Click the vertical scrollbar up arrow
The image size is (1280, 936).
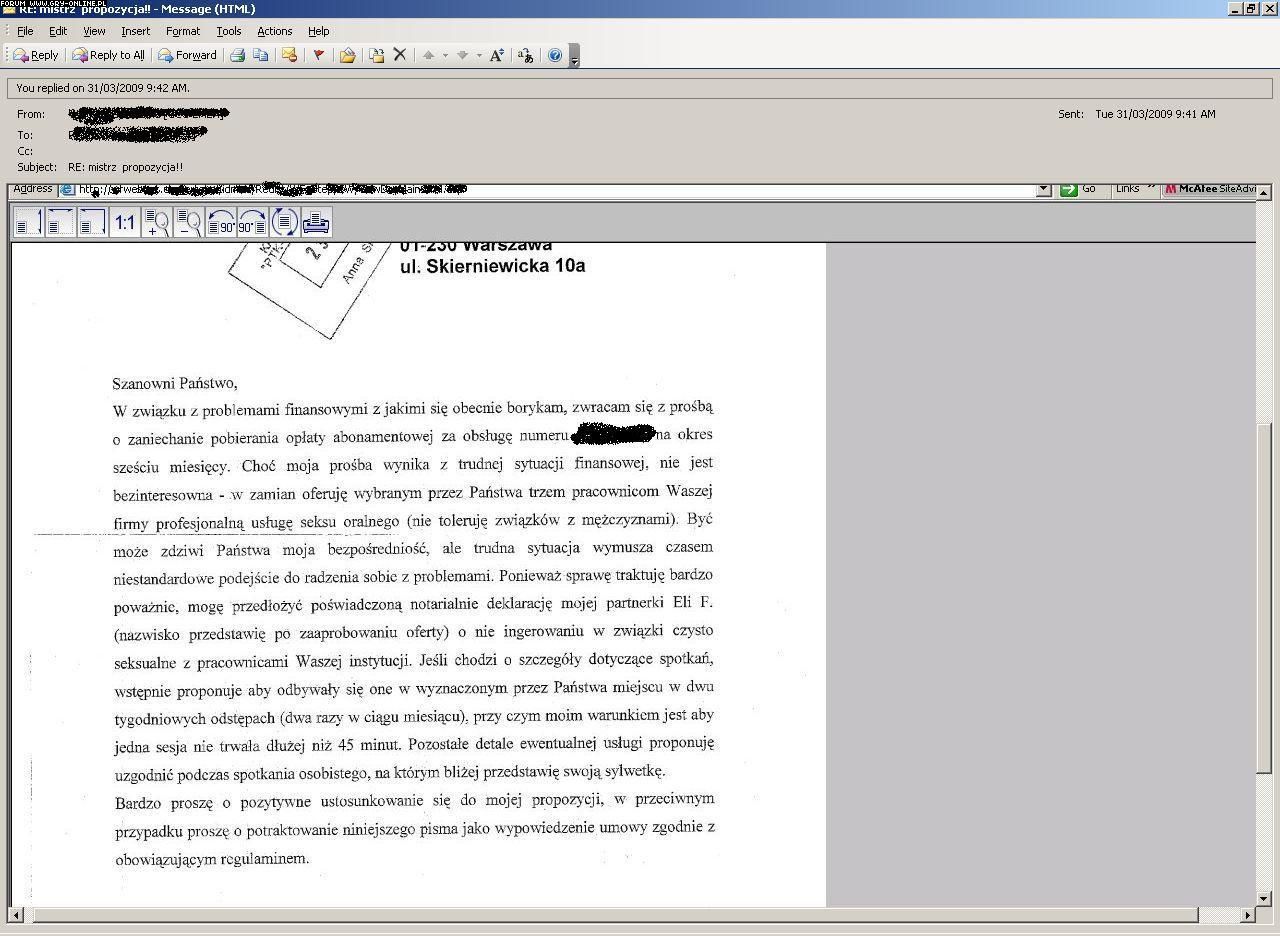tap(1263, 192)
